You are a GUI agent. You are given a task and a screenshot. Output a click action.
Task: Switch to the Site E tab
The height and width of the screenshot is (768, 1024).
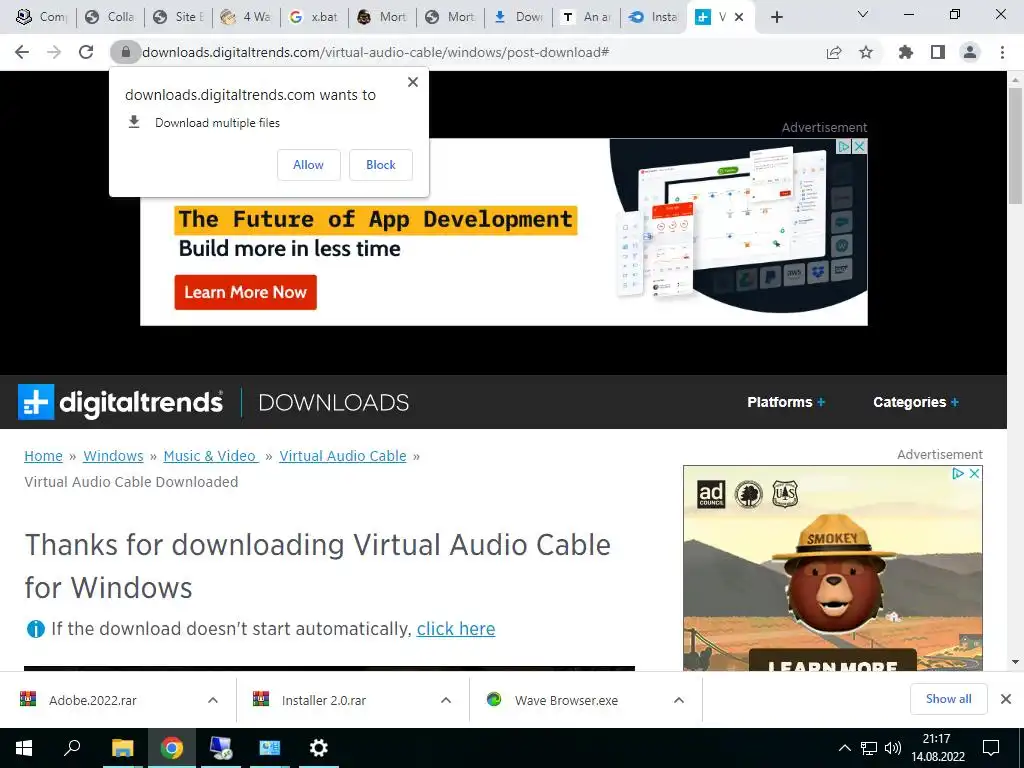click(178, 18)
